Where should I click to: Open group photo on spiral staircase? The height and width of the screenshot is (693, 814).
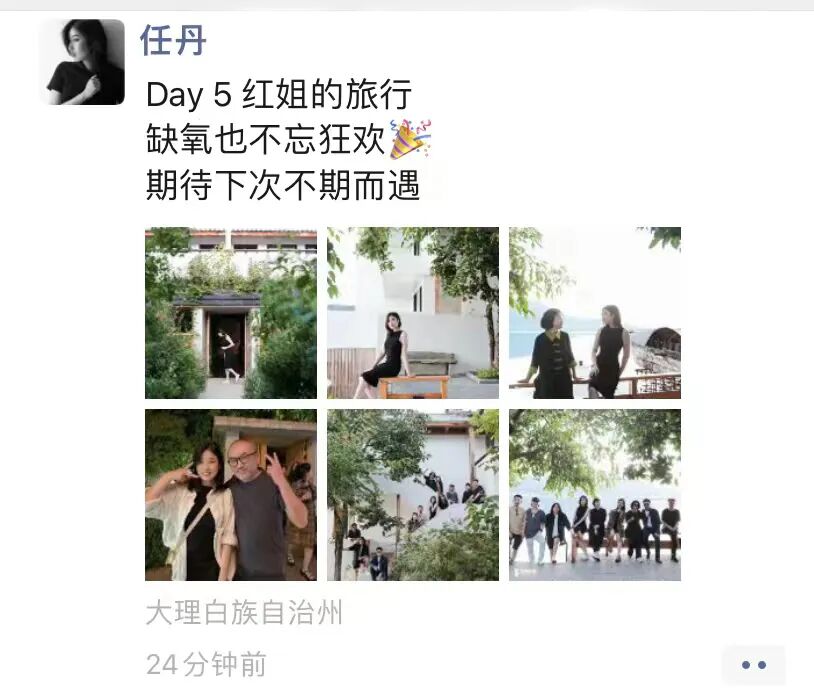(413, 495)
